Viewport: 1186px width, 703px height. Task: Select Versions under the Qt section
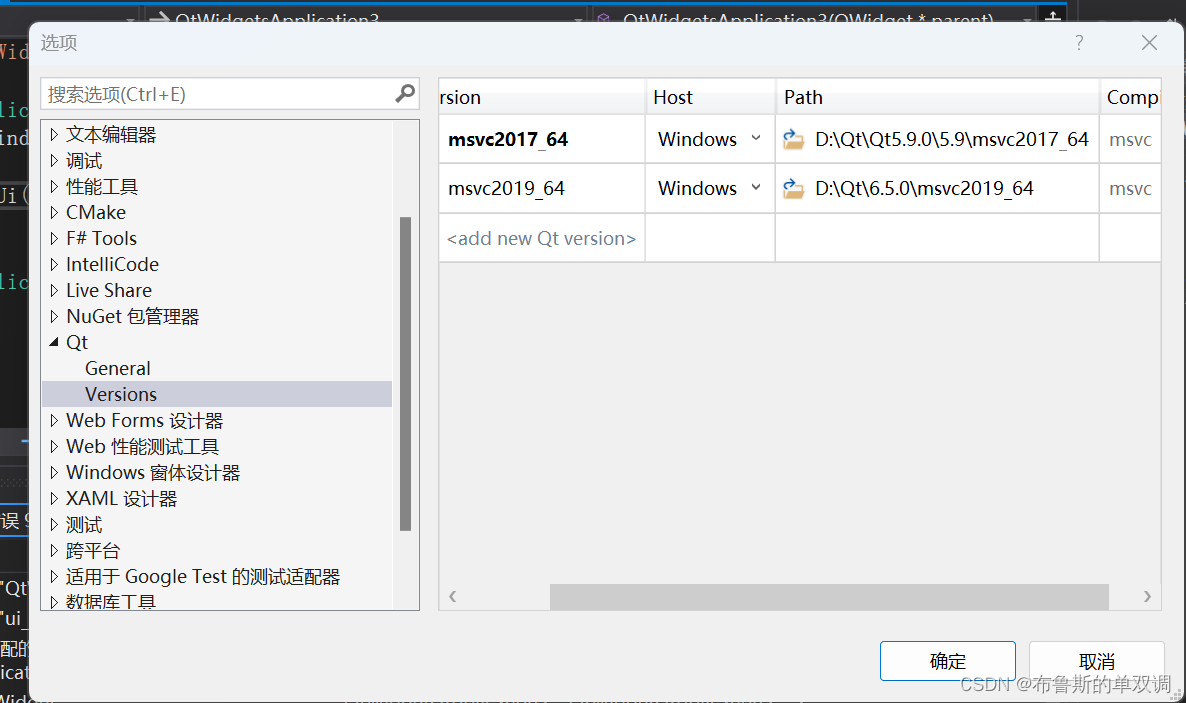pyautogui.click(x=121, y=394)
